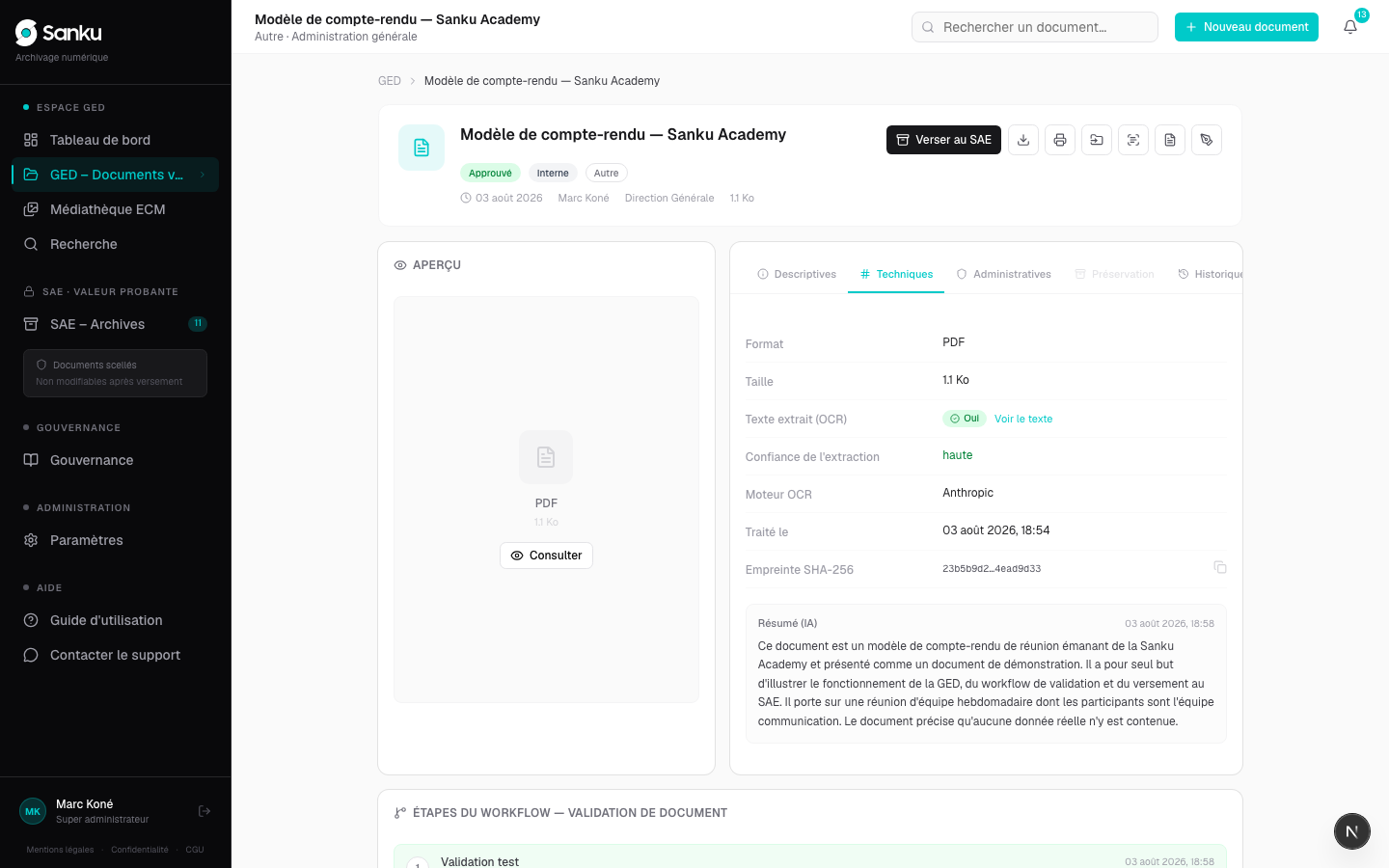
Task: Open GED – Documents in the sidebar
Action: point(116,175)
